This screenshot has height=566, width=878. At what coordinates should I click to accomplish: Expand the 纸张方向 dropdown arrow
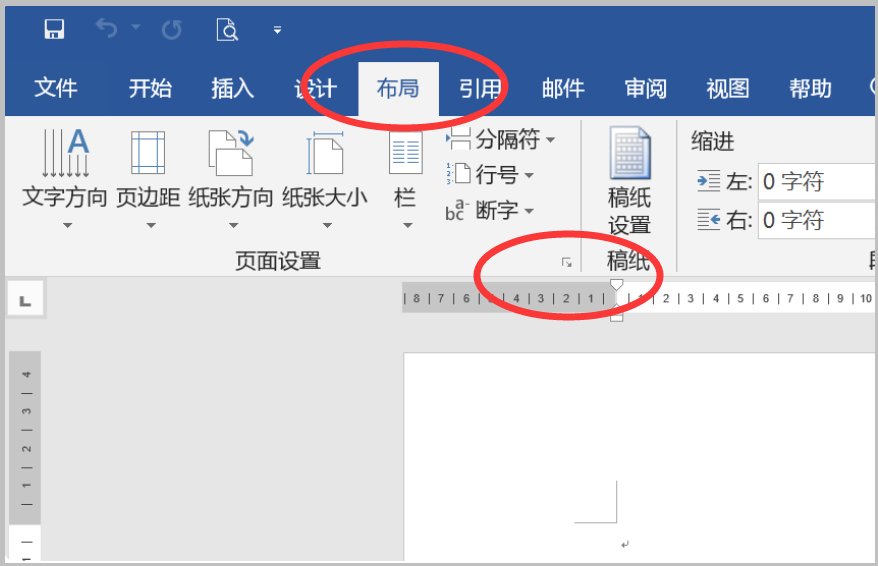tap(233, 225)
